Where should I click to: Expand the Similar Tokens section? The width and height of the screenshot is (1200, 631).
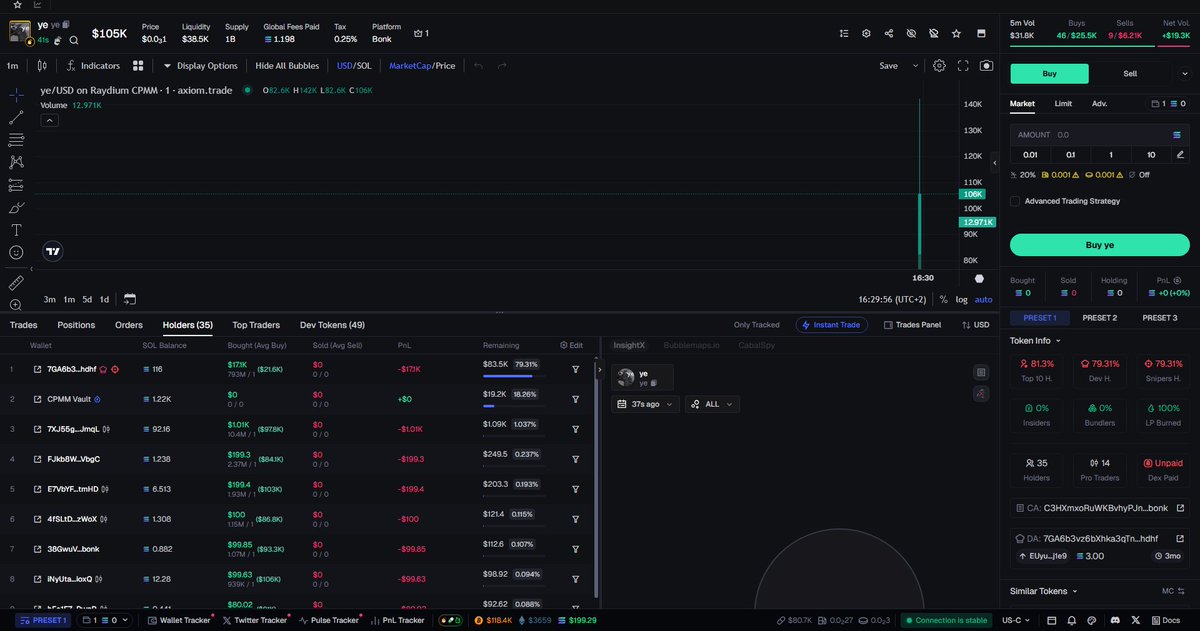(x=1044, y=591)
